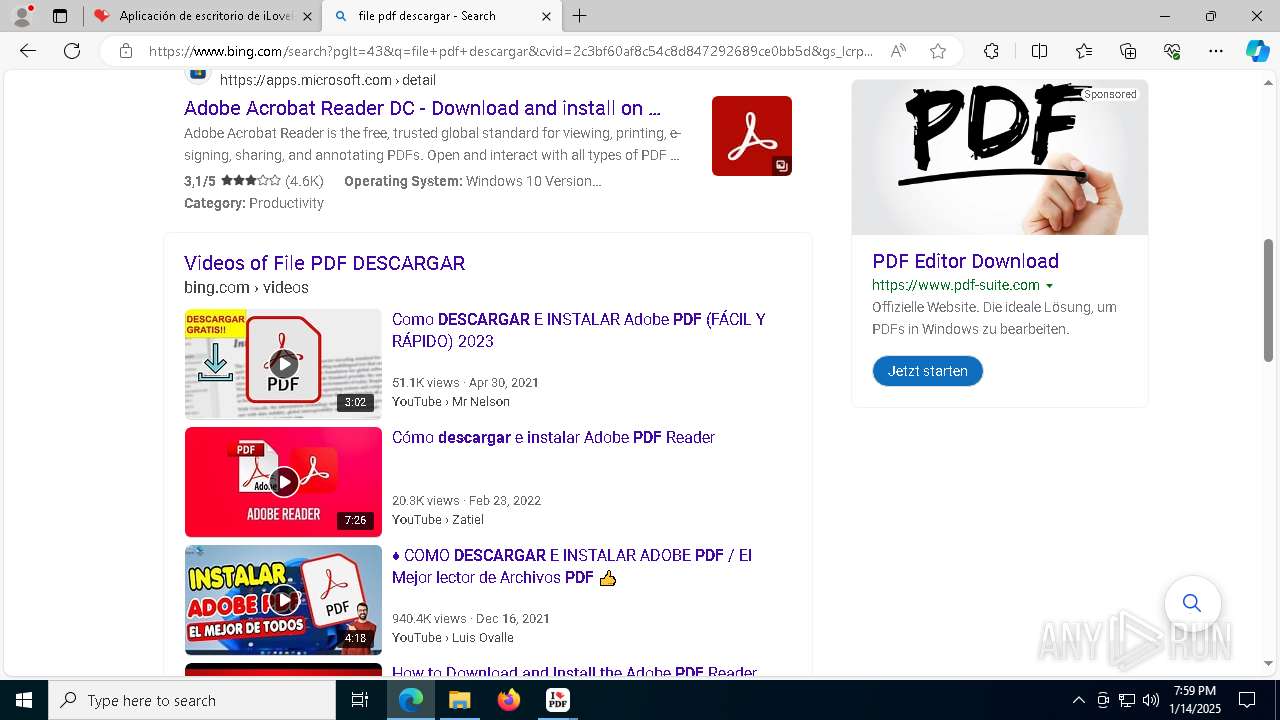The image size is (1280, 720).
Task: View site information lock icon
Action: tap(126, 51)
